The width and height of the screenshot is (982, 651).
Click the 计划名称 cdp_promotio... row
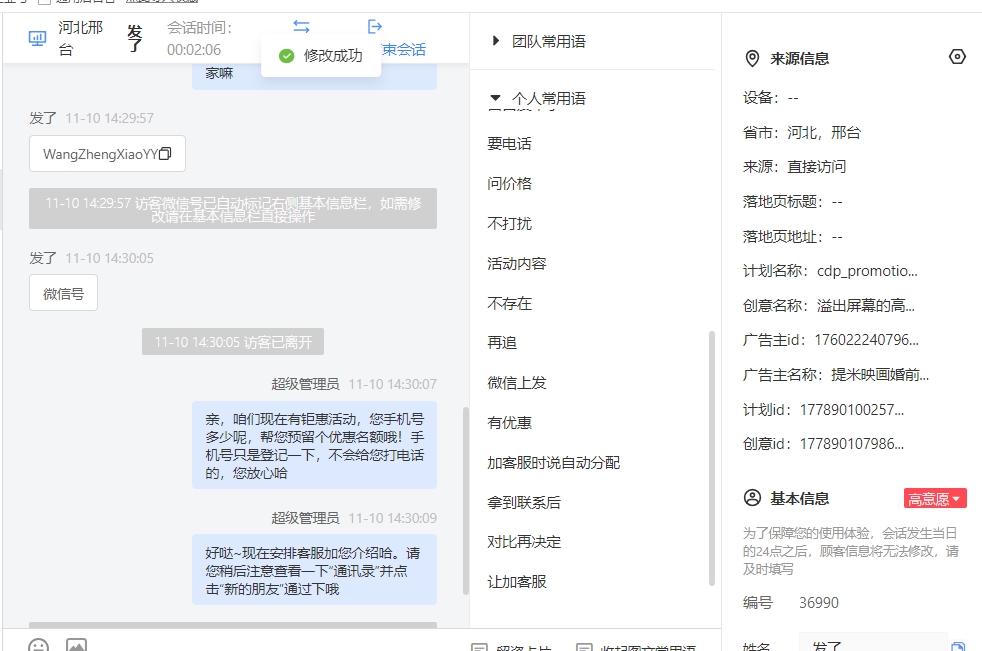pyautogui.click(x=830, y=271)
